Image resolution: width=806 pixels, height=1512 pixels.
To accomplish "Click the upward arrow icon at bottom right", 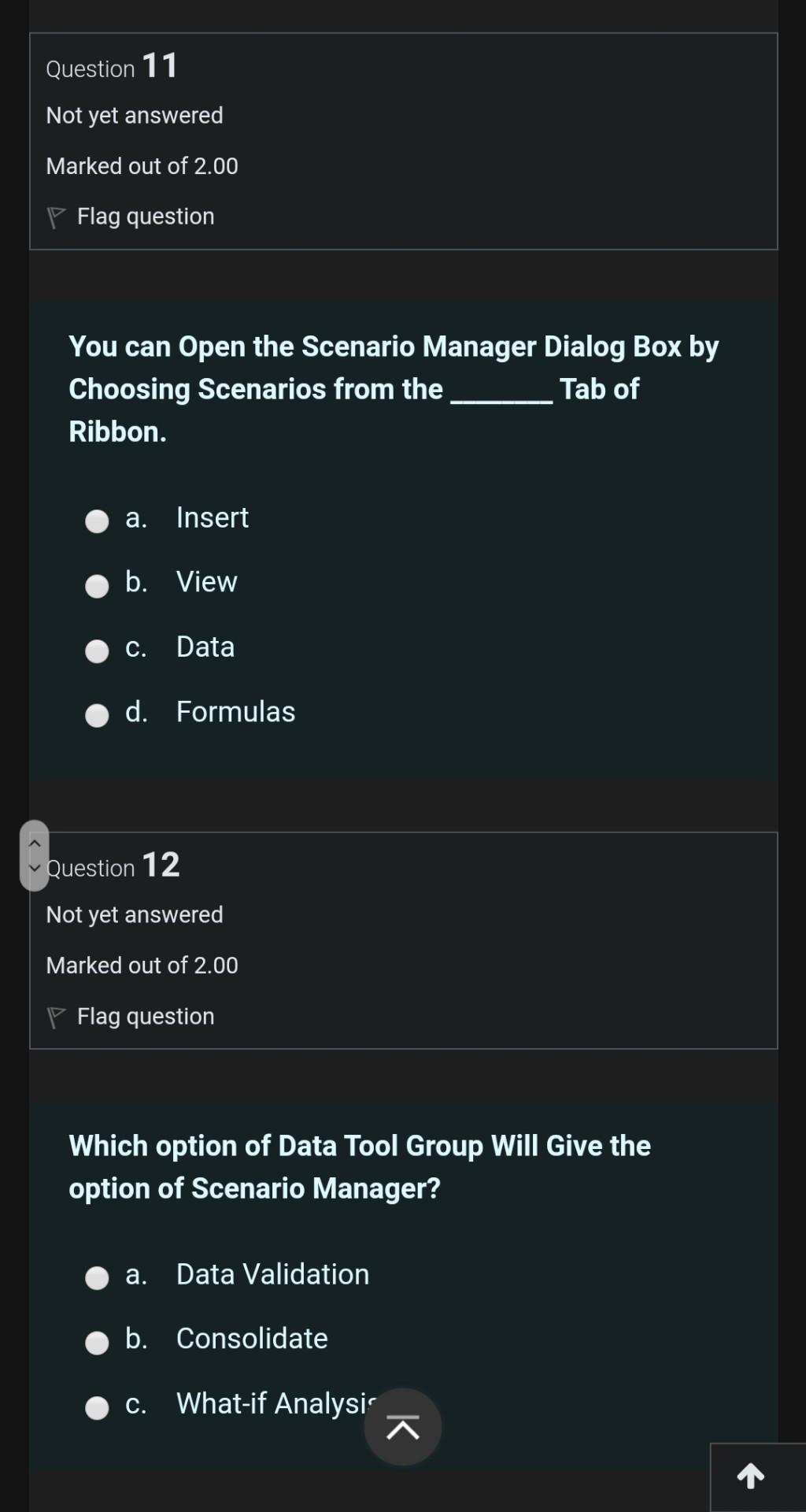I will 751,1477.
